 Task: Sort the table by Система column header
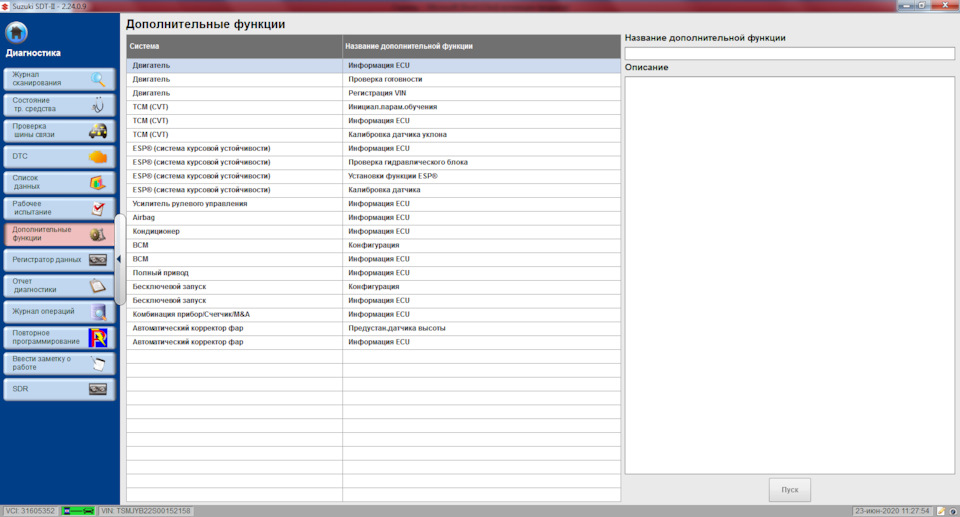point(234,46)
